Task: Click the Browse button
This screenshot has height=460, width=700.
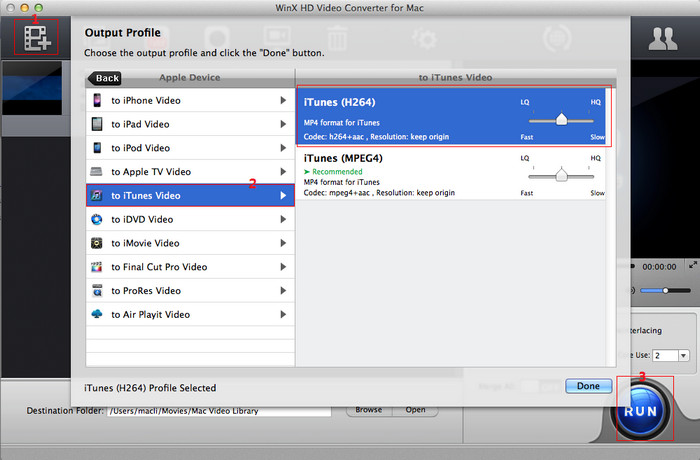Action: point(369,410)
